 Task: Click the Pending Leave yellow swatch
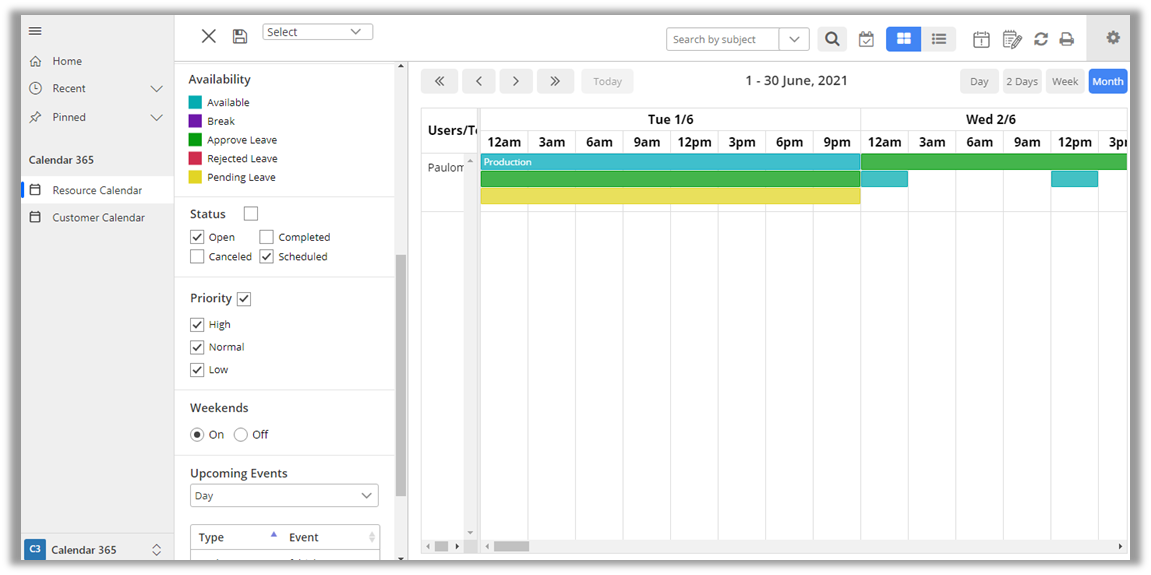click(x=195, y=177)
